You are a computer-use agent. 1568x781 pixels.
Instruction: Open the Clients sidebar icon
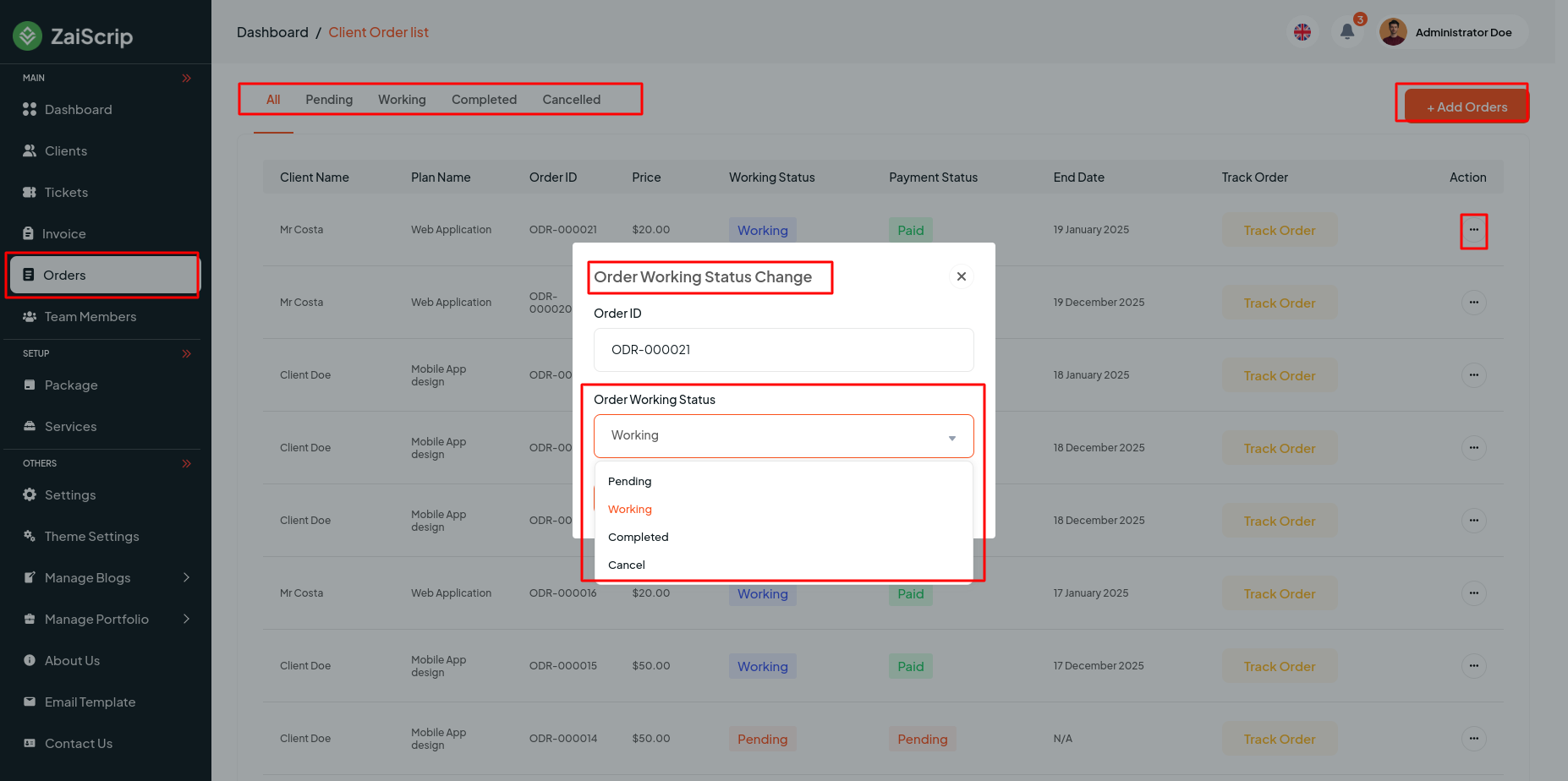[30, 151]
